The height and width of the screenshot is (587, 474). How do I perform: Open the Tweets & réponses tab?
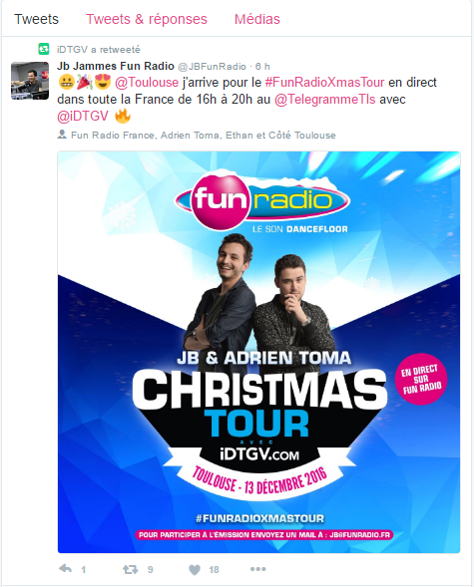click(146, 19)
